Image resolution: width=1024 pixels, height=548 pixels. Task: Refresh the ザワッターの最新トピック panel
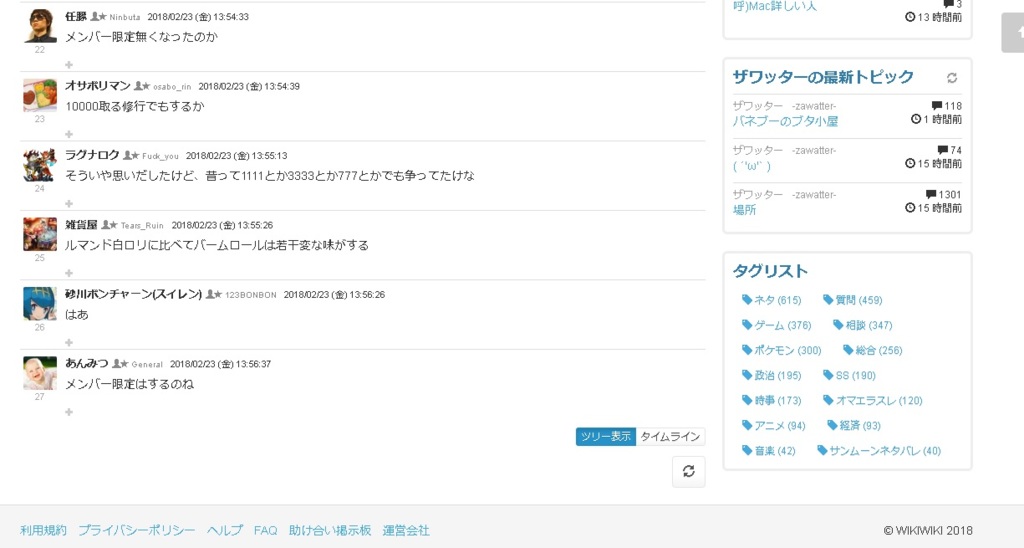click(951, 78)
